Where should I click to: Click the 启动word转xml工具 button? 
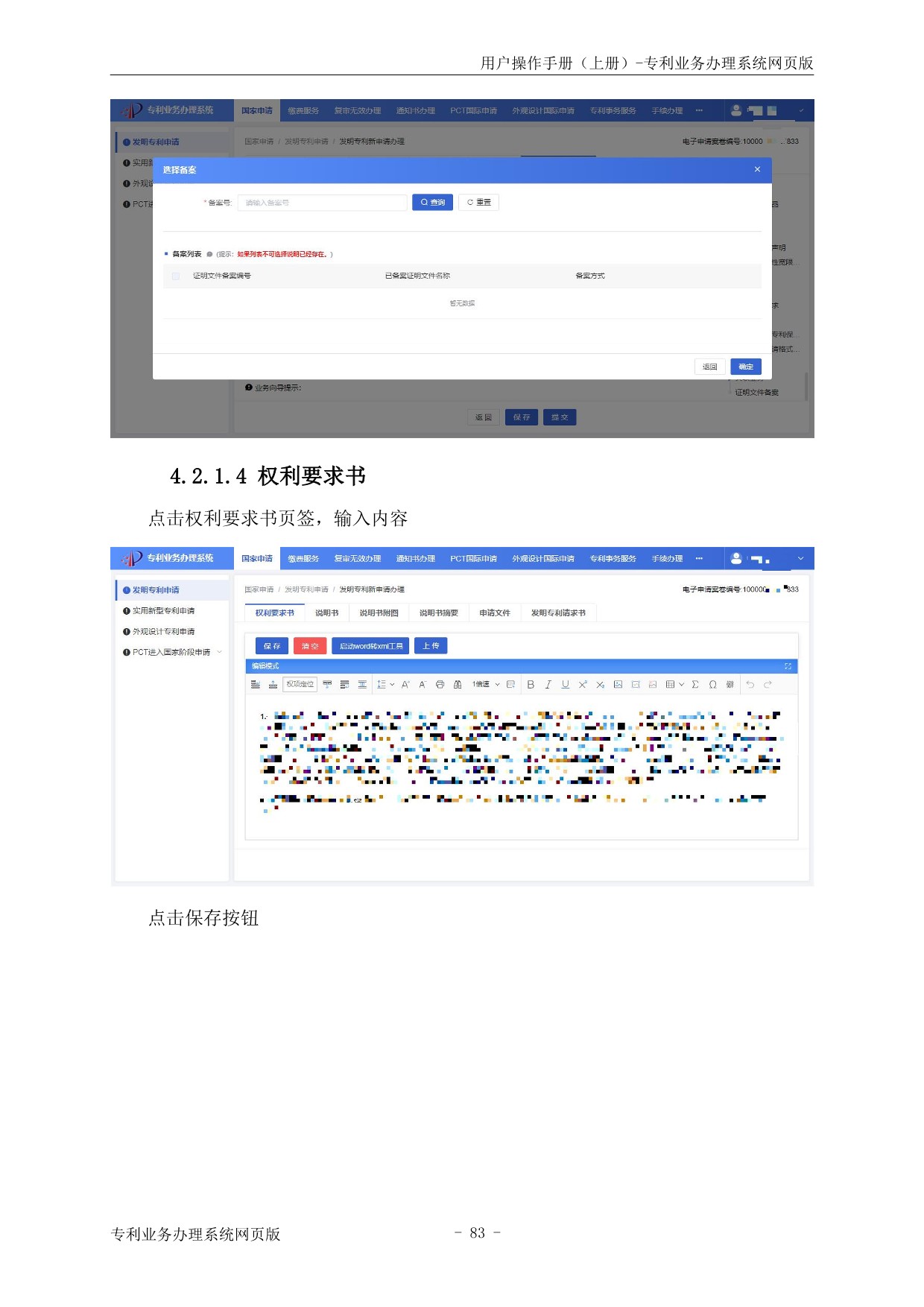(370, 646)
